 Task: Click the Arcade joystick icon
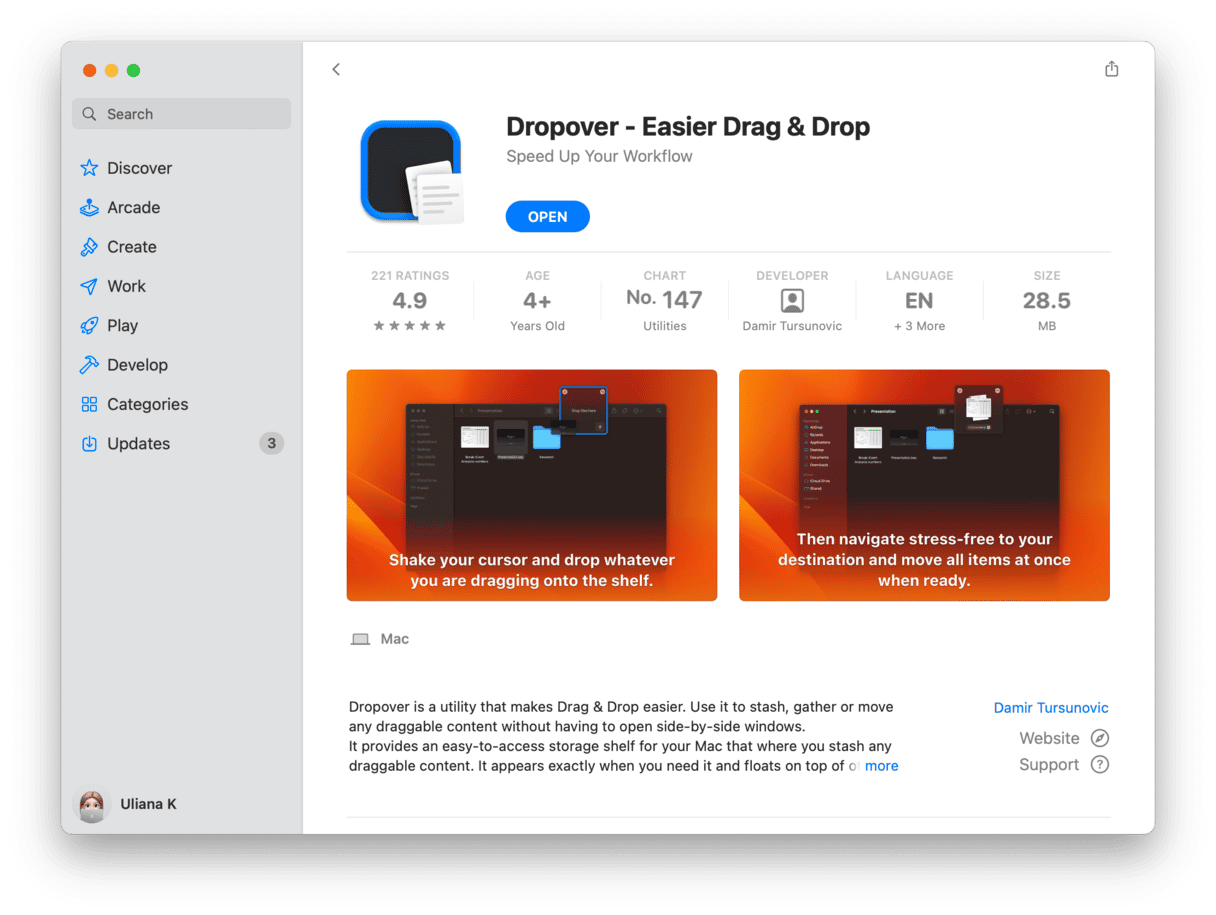pos(89,208)
